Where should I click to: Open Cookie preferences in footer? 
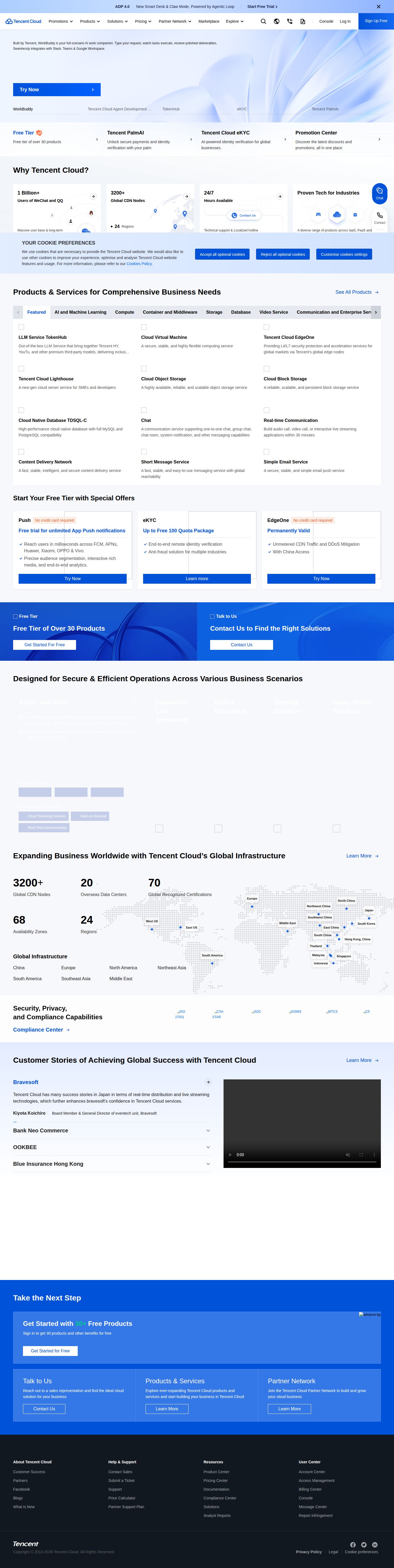pos(361,1552)
